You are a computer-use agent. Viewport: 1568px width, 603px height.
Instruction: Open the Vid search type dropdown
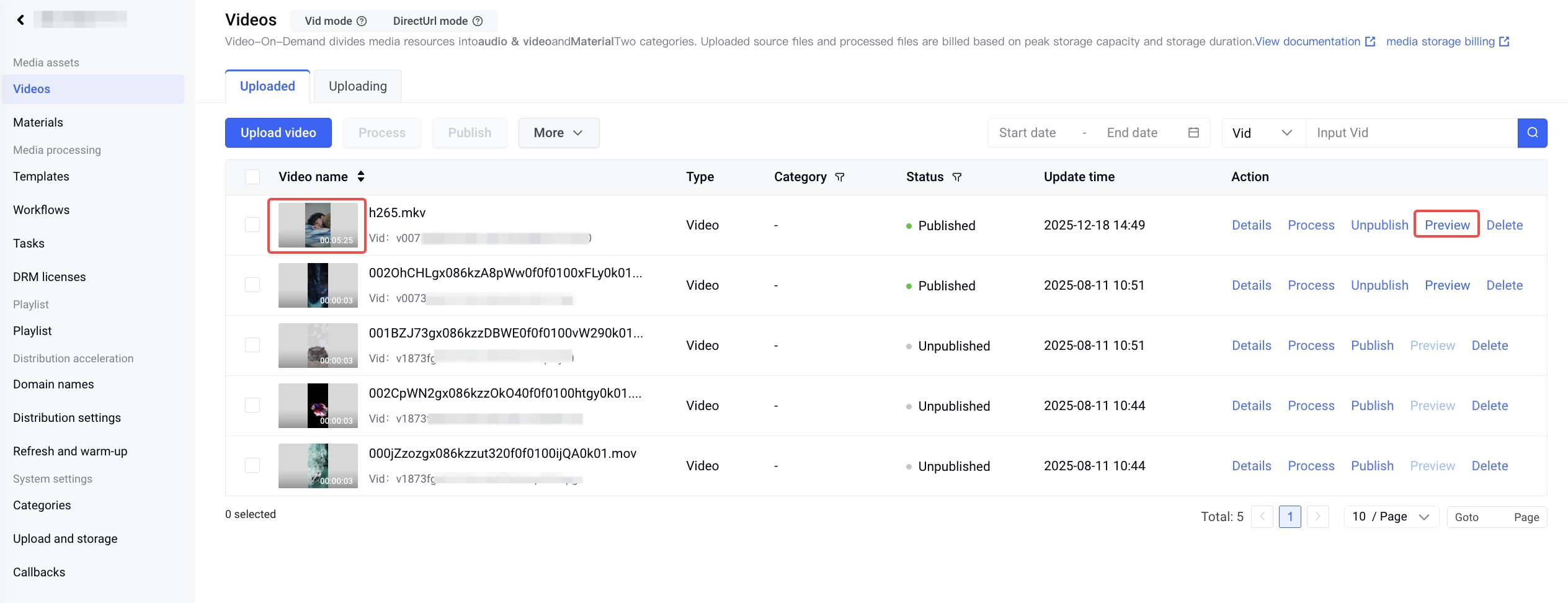tap(1263, 133)
